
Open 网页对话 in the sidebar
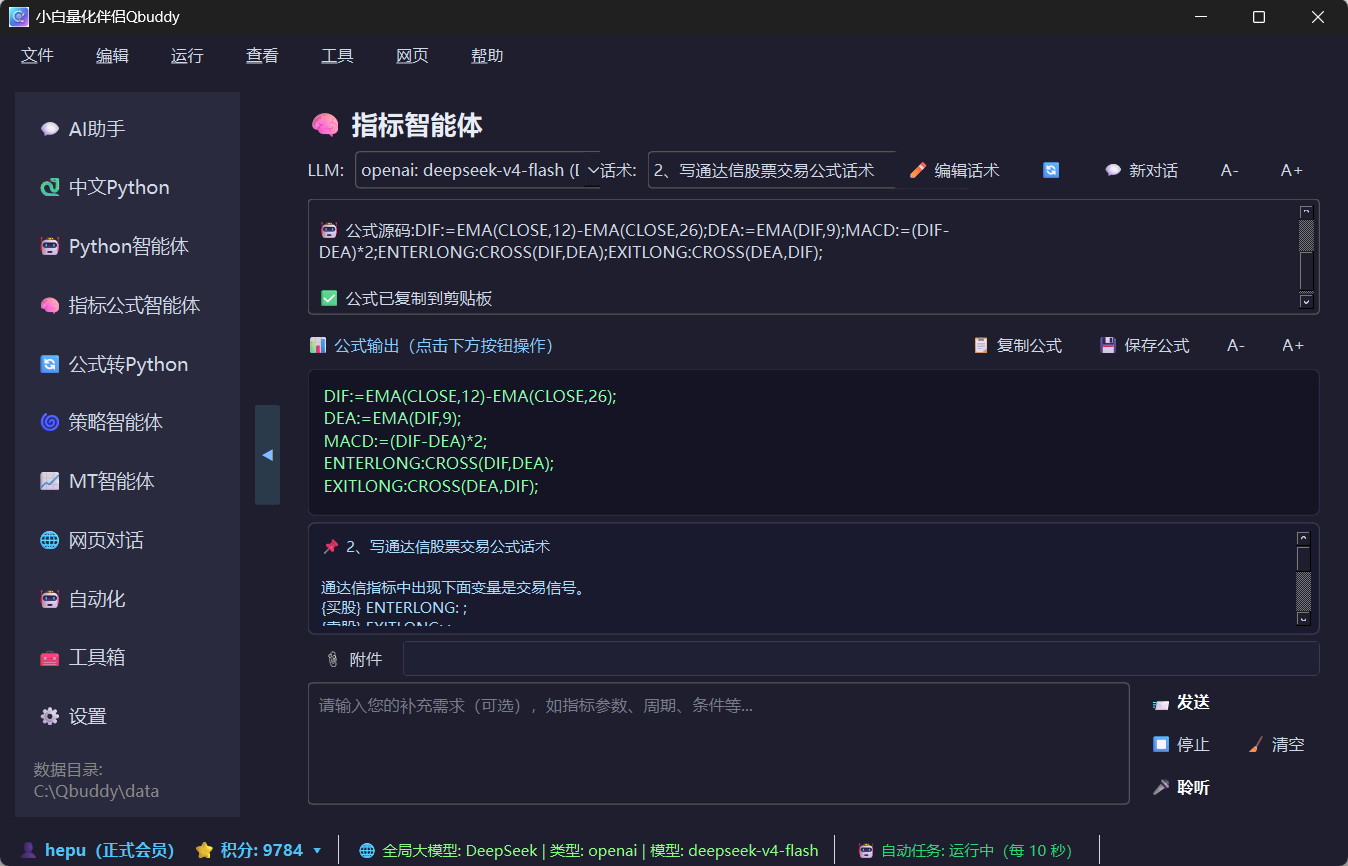point(127,541)
